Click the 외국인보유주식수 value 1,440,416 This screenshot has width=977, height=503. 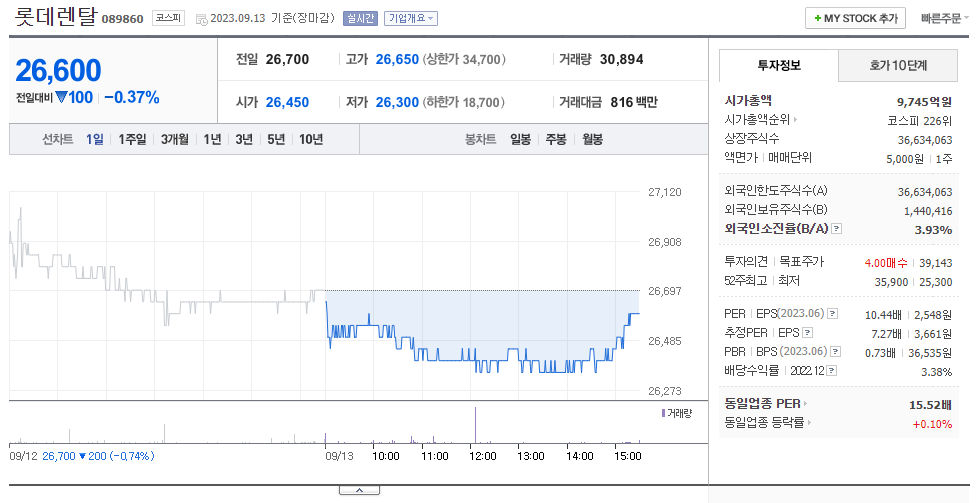928,211
